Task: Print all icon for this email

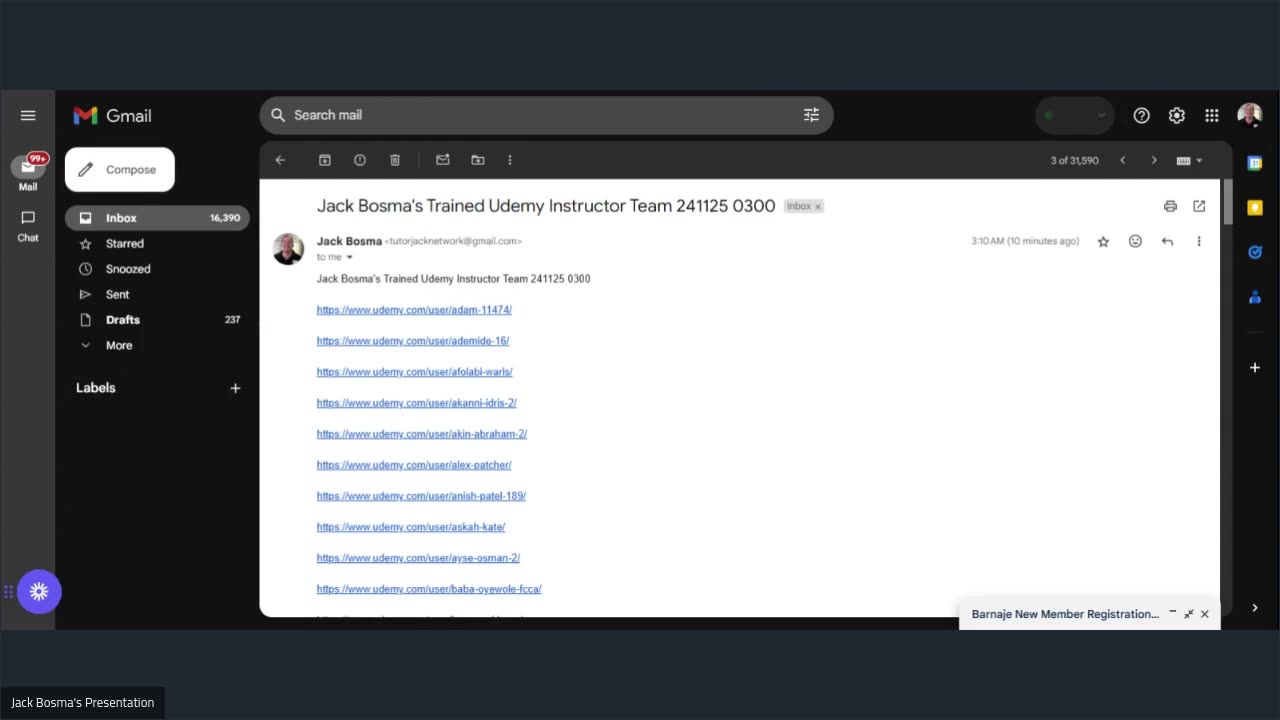Action: click(x=1170, y=206)
